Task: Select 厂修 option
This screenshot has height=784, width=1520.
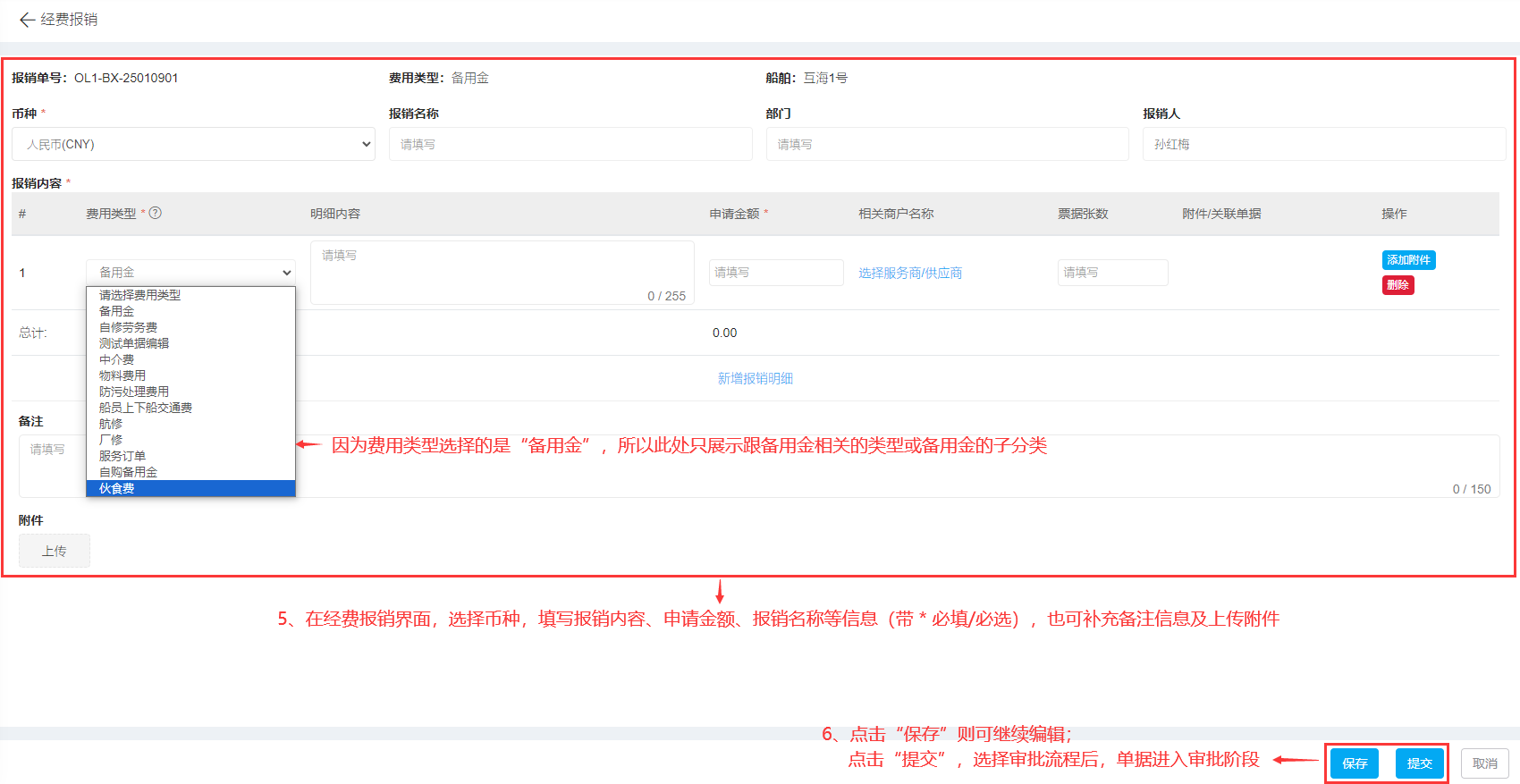Action: pos(190,440)
